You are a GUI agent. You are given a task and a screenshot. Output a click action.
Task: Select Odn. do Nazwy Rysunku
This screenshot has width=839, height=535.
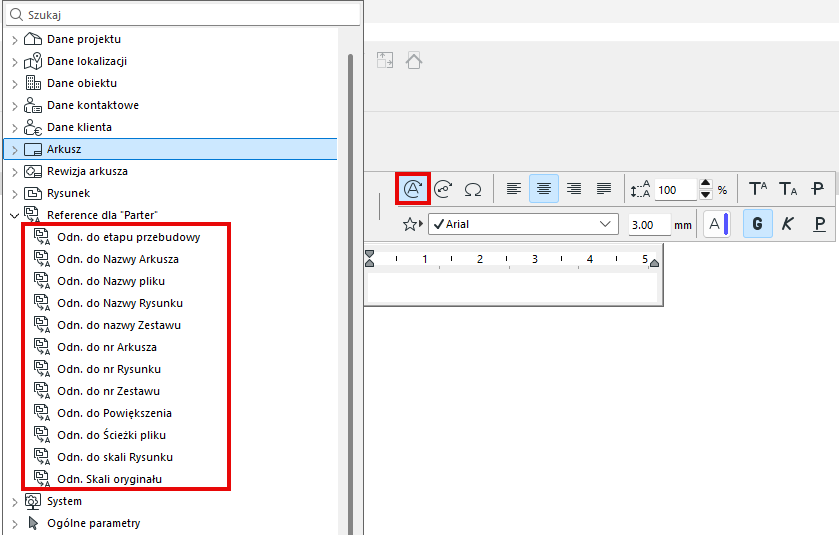click(120, 303)
